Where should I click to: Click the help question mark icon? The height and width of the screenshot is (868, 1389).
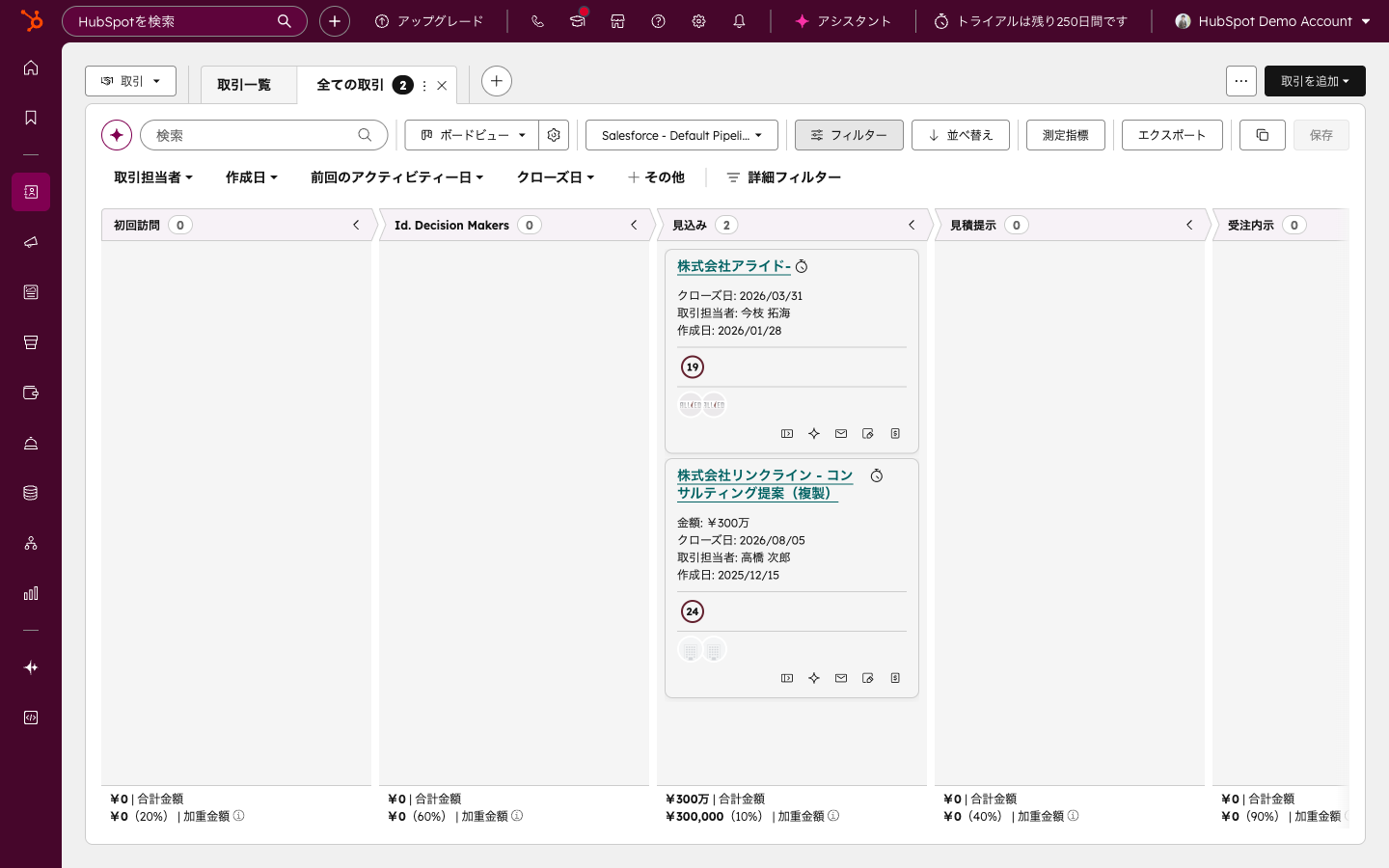click(658, 21)
